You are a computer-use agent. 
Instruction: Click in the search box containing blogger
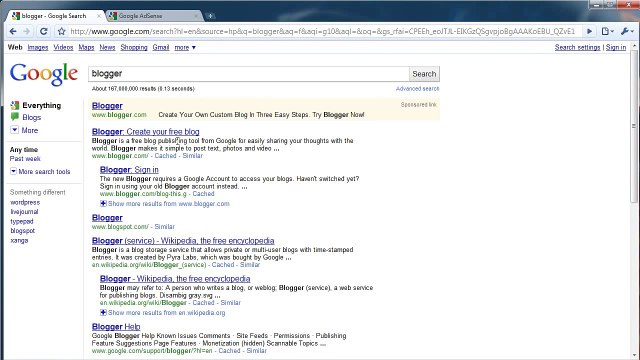249,74
